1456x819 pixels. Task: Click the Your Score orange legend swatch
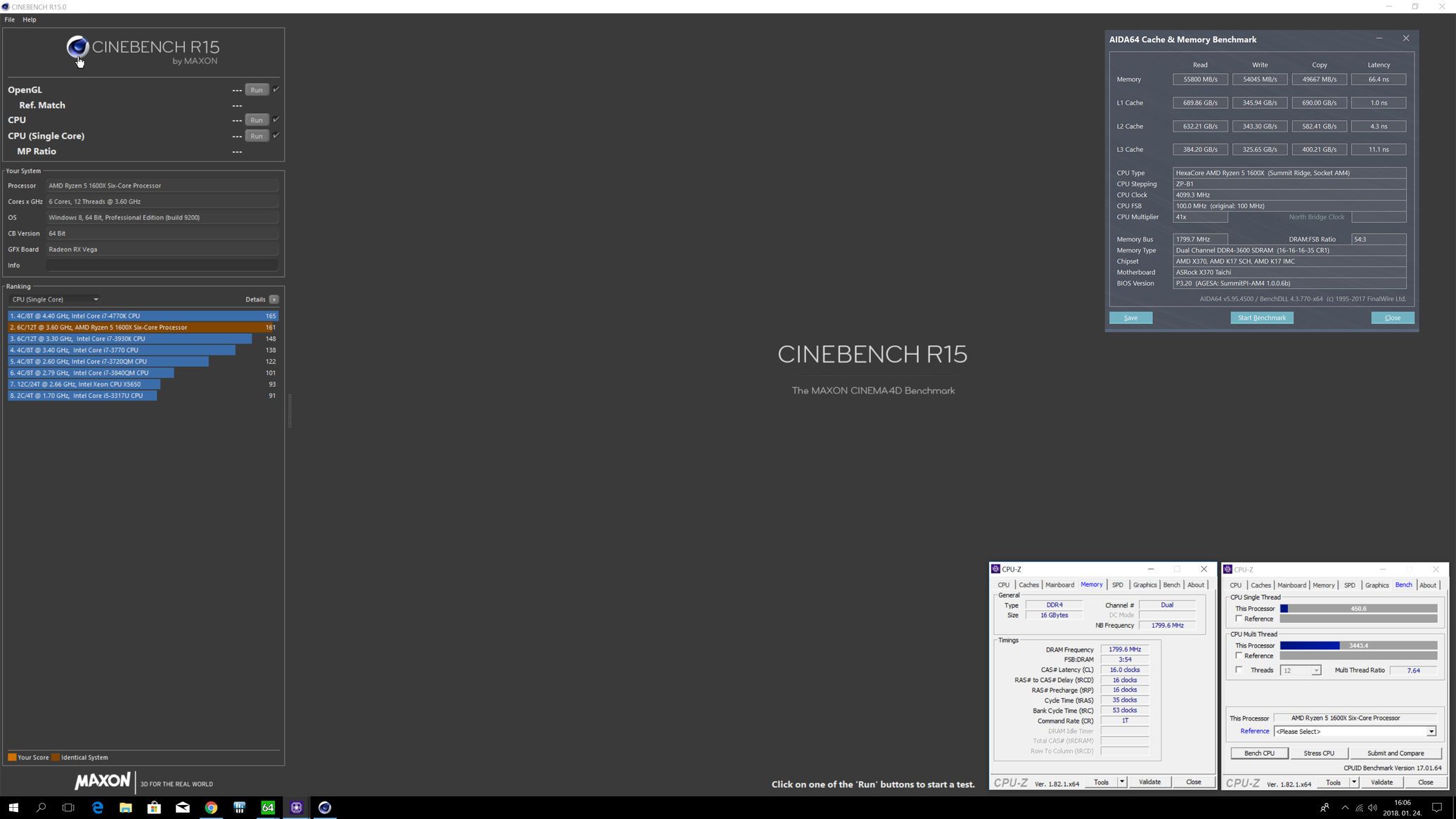pos(12,758)
